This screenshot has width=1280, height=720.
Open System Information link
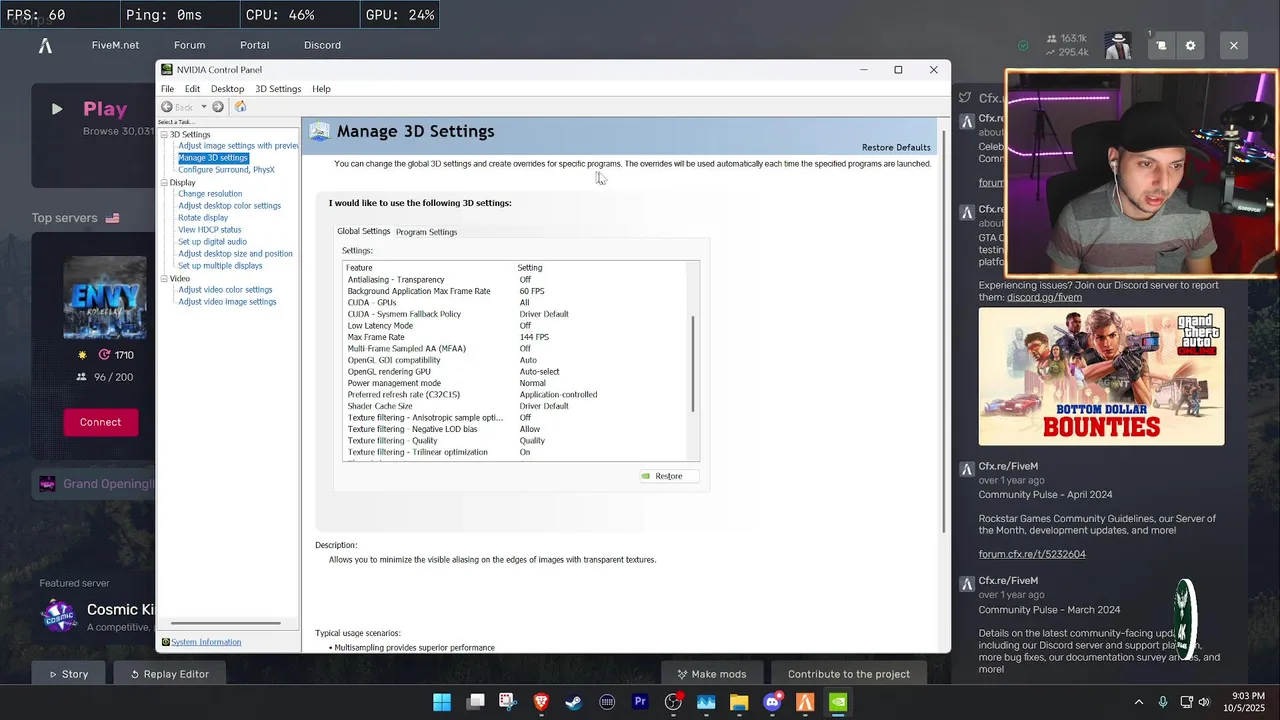coord(206,642)
